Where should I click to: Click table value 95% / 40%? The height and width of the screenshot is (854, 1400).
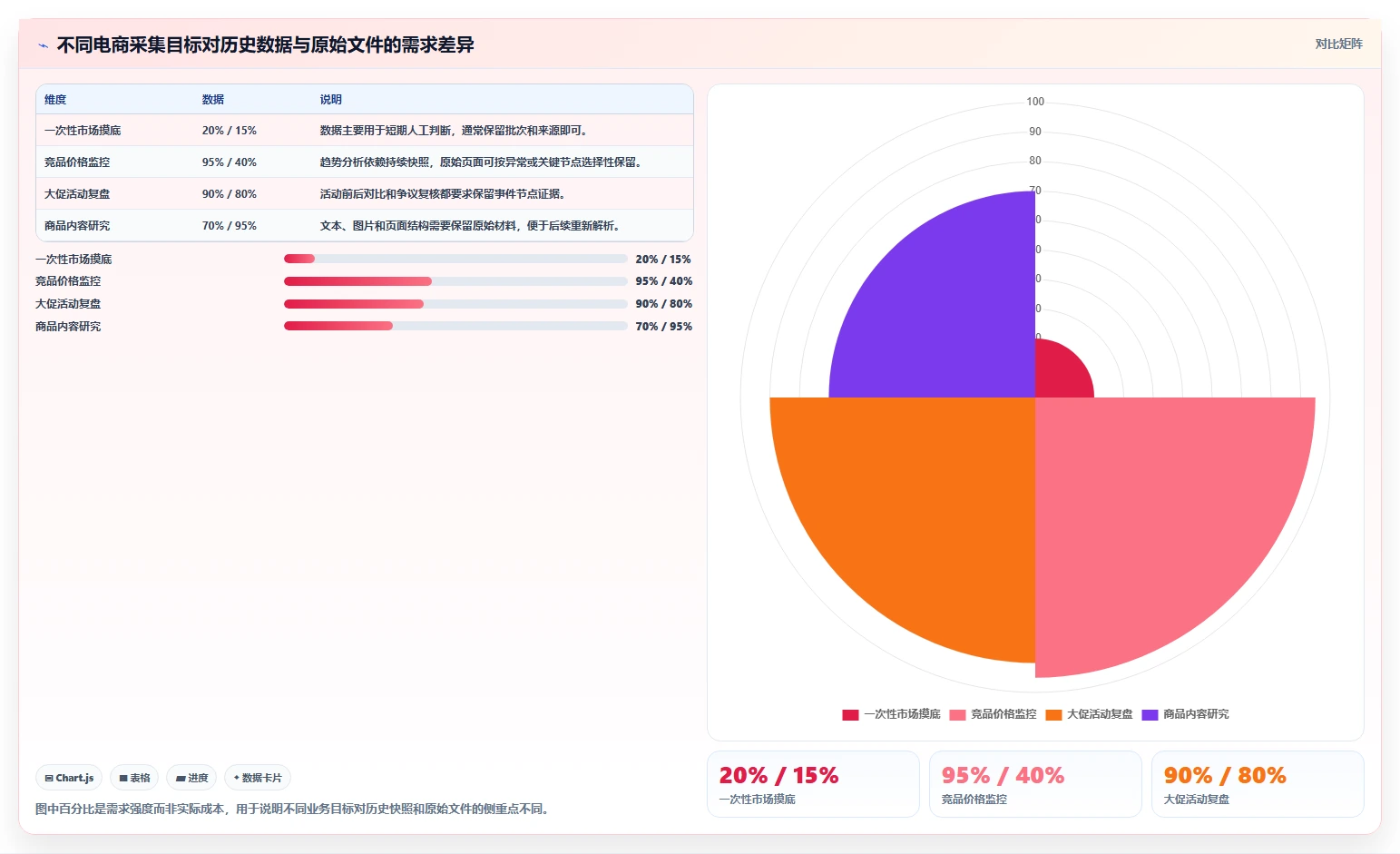(x=230, y=162)
